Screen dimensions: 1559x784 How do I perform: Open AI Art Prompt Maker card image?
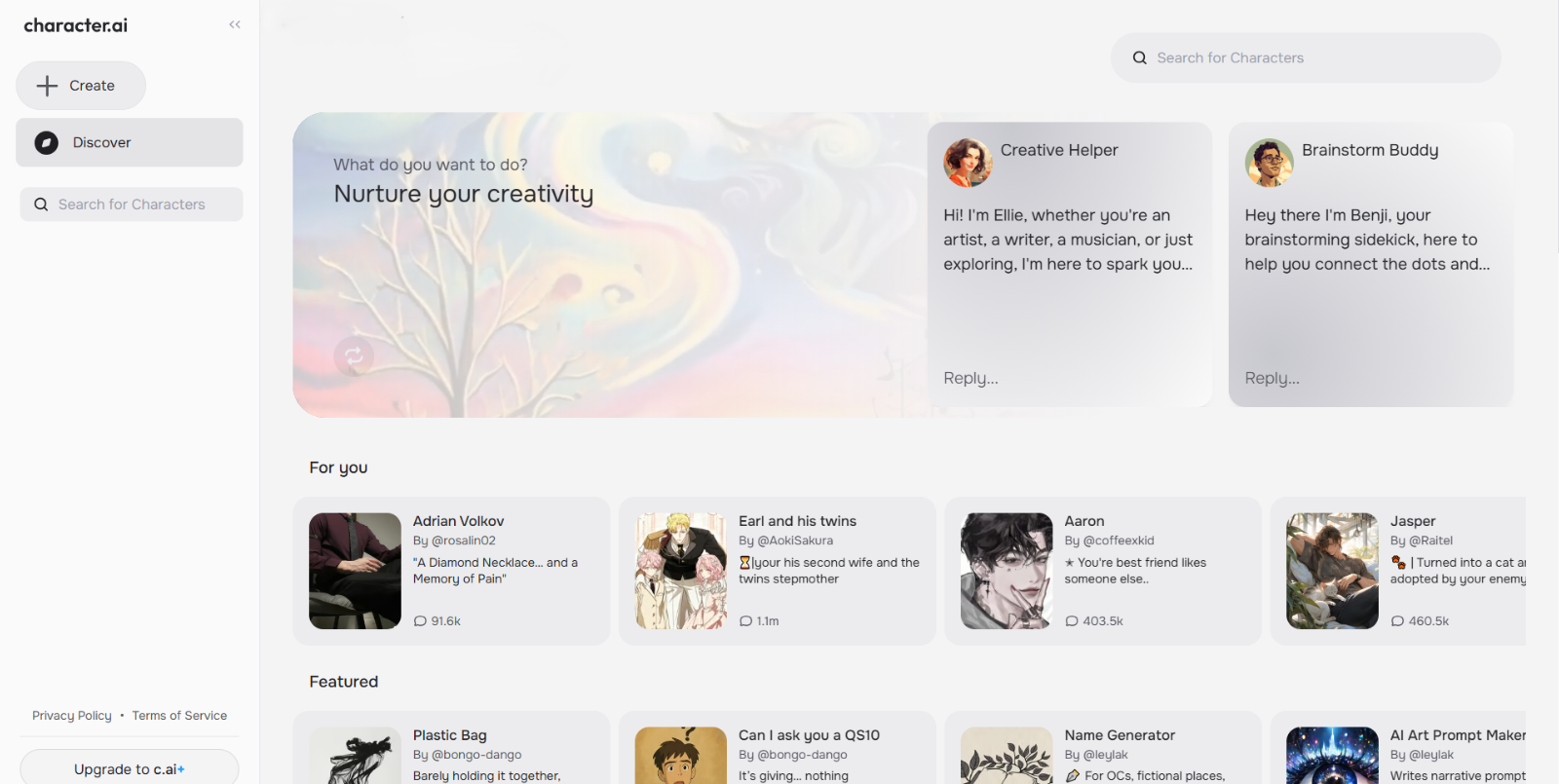click(x=1332, y=756)
